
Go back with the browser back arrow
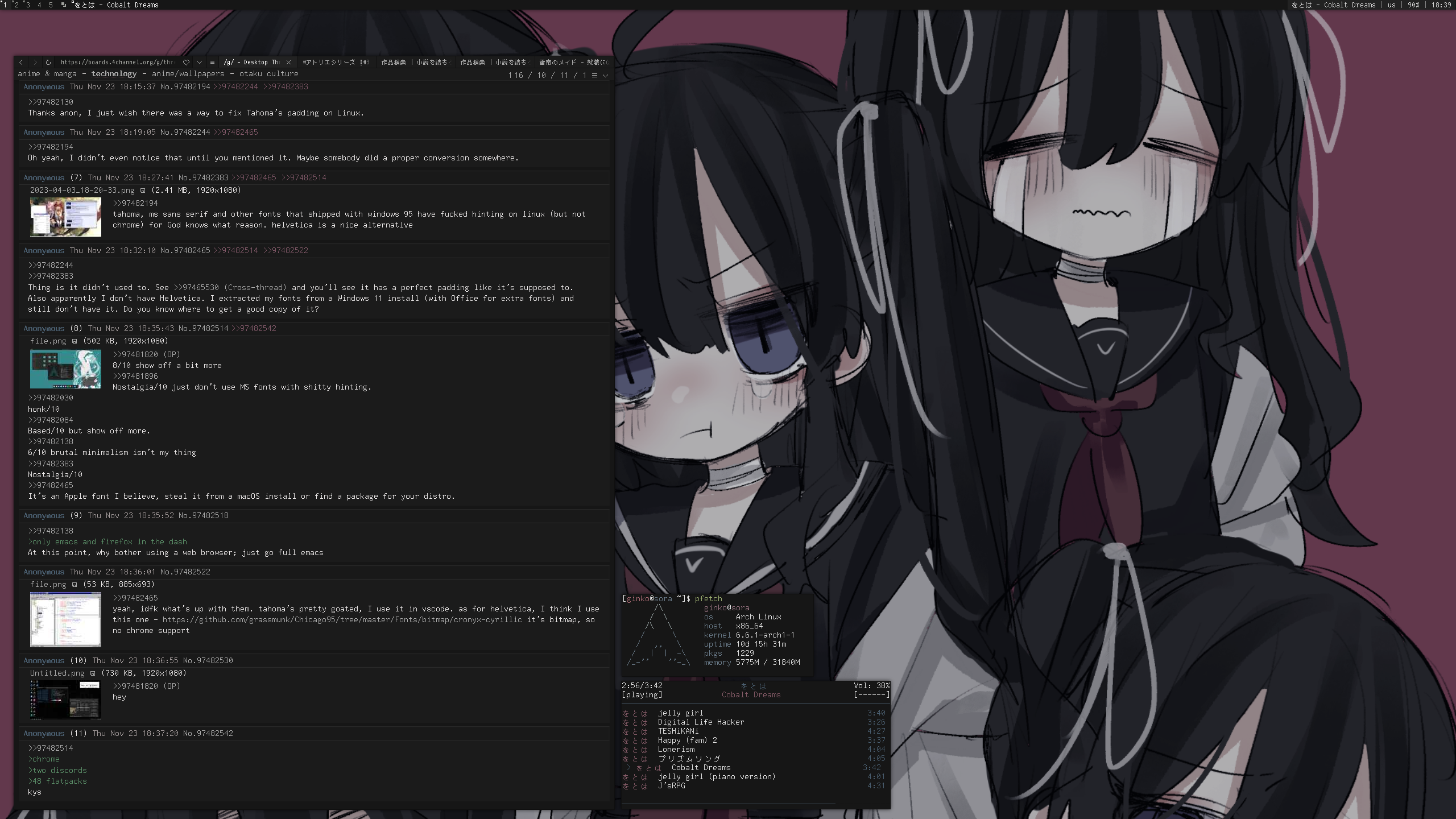pyautogui.click(x=21, y=62)
